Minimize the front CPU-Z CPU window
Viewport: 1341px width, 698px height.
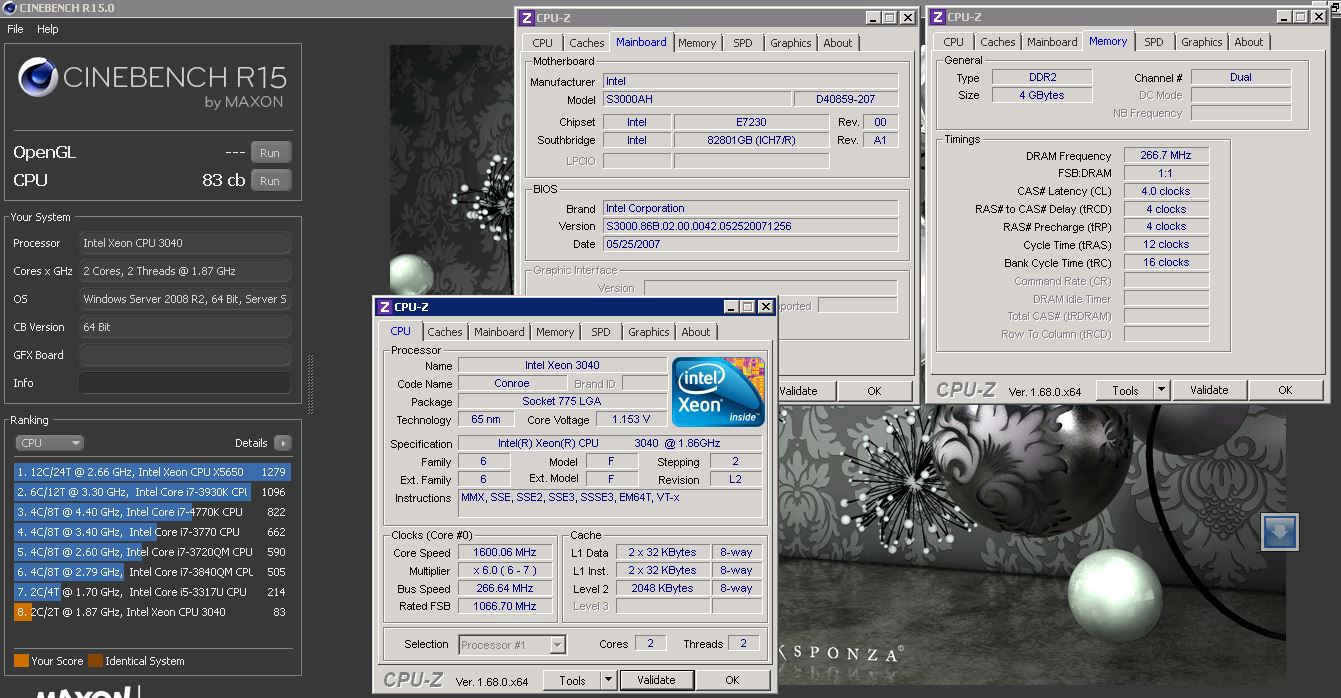click(730, 307)
